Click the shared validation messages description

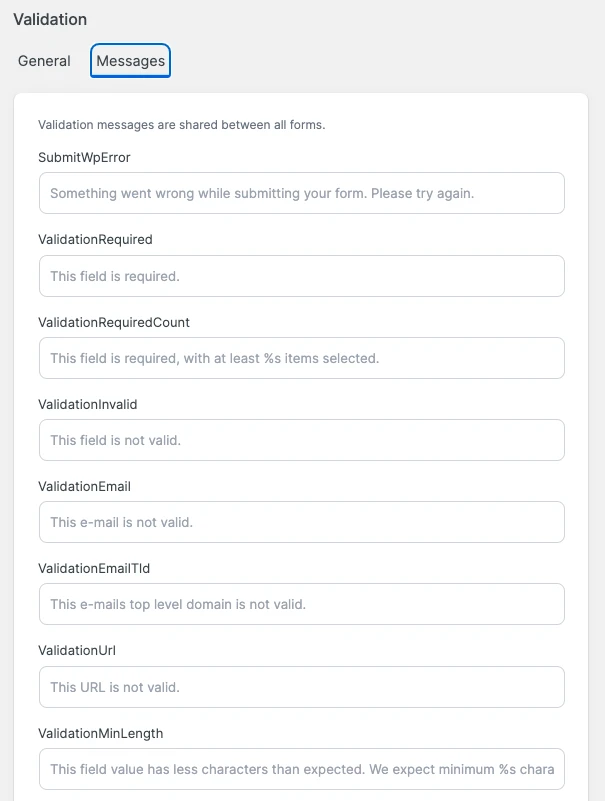pos(181,126)
